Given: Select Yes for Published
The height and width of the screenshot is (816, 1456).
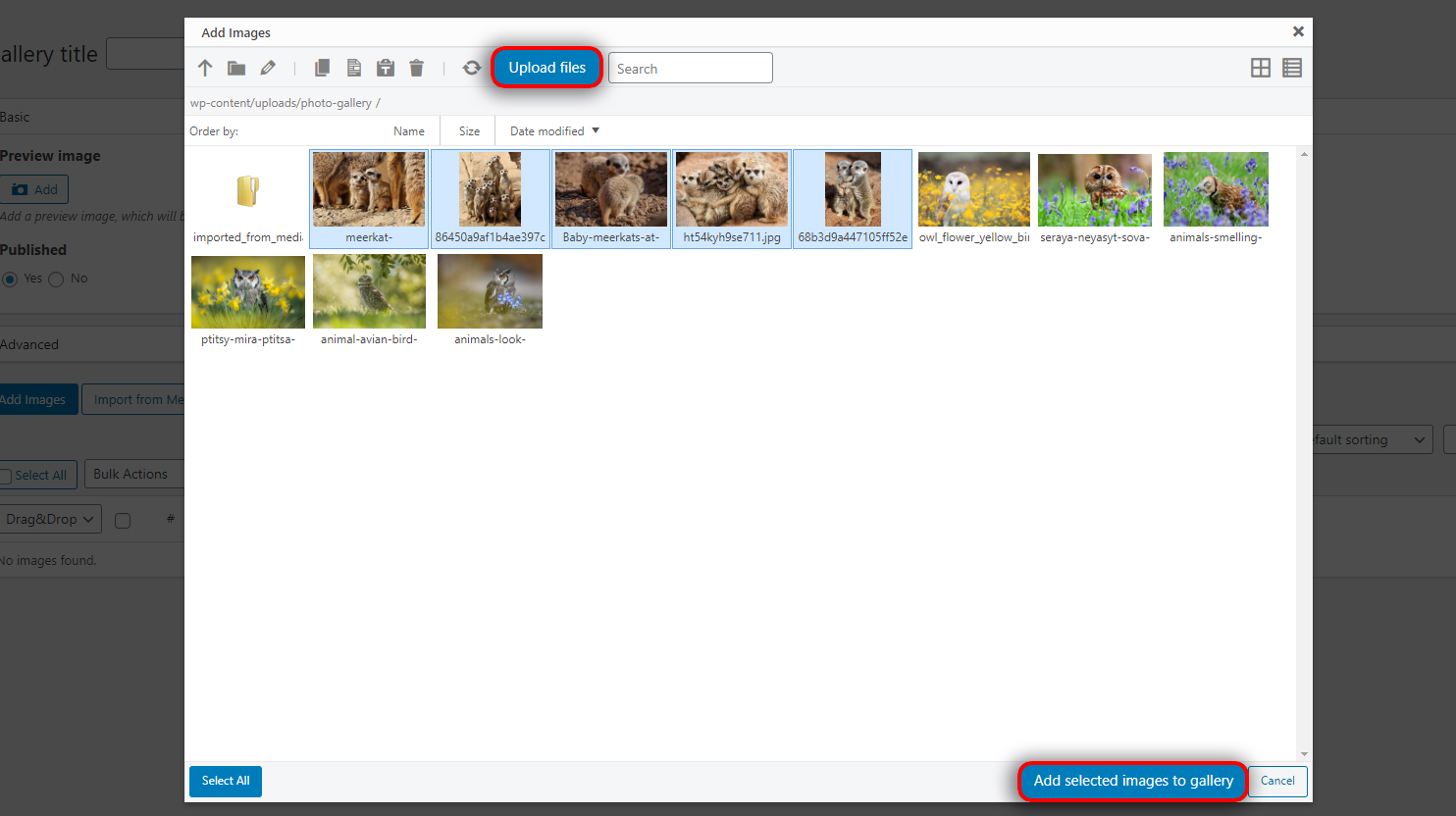Looking at the screenshot, I should [10, 280].
